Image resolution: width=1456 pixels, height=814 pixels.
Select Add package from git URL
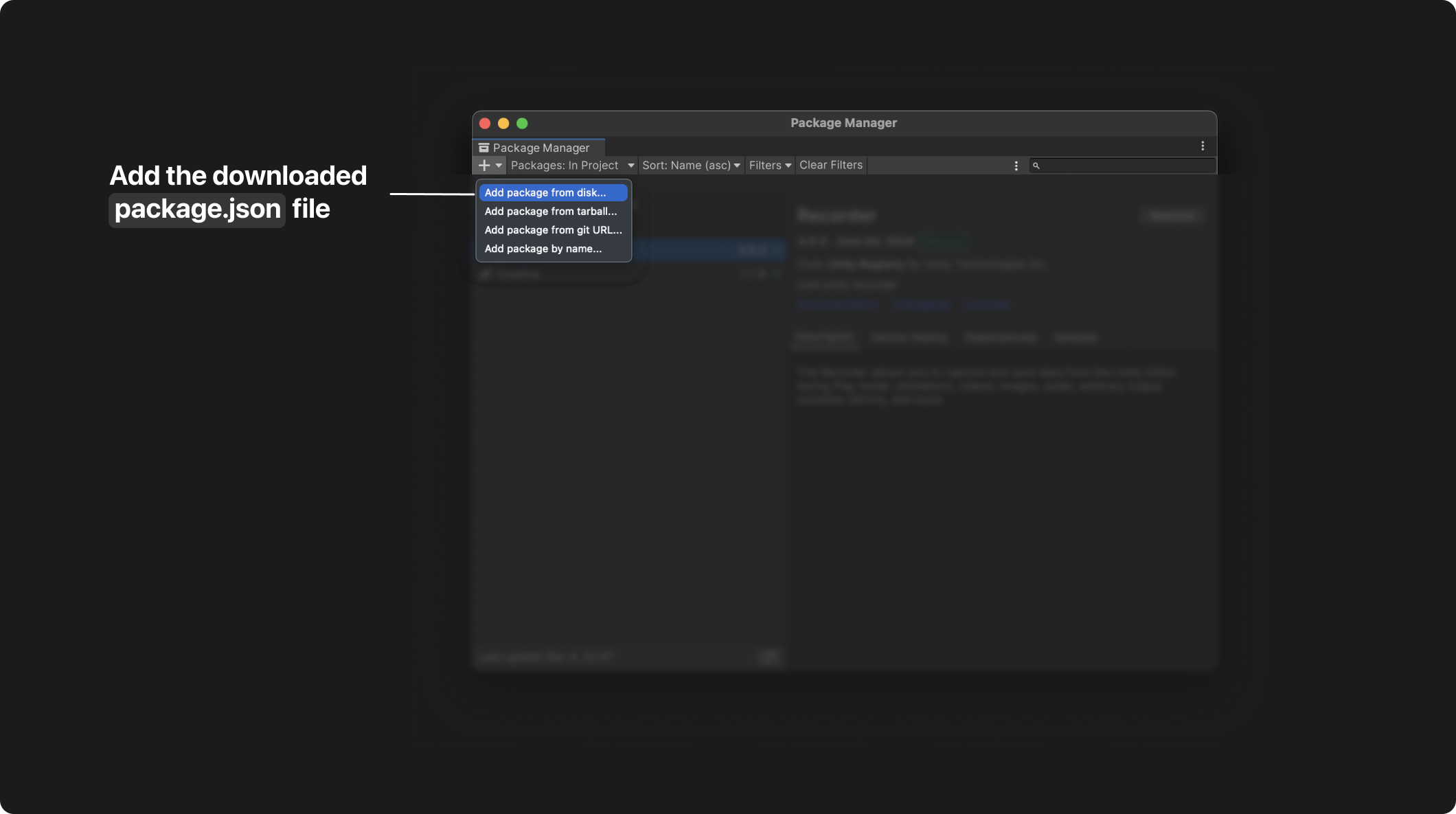[553, 230]
